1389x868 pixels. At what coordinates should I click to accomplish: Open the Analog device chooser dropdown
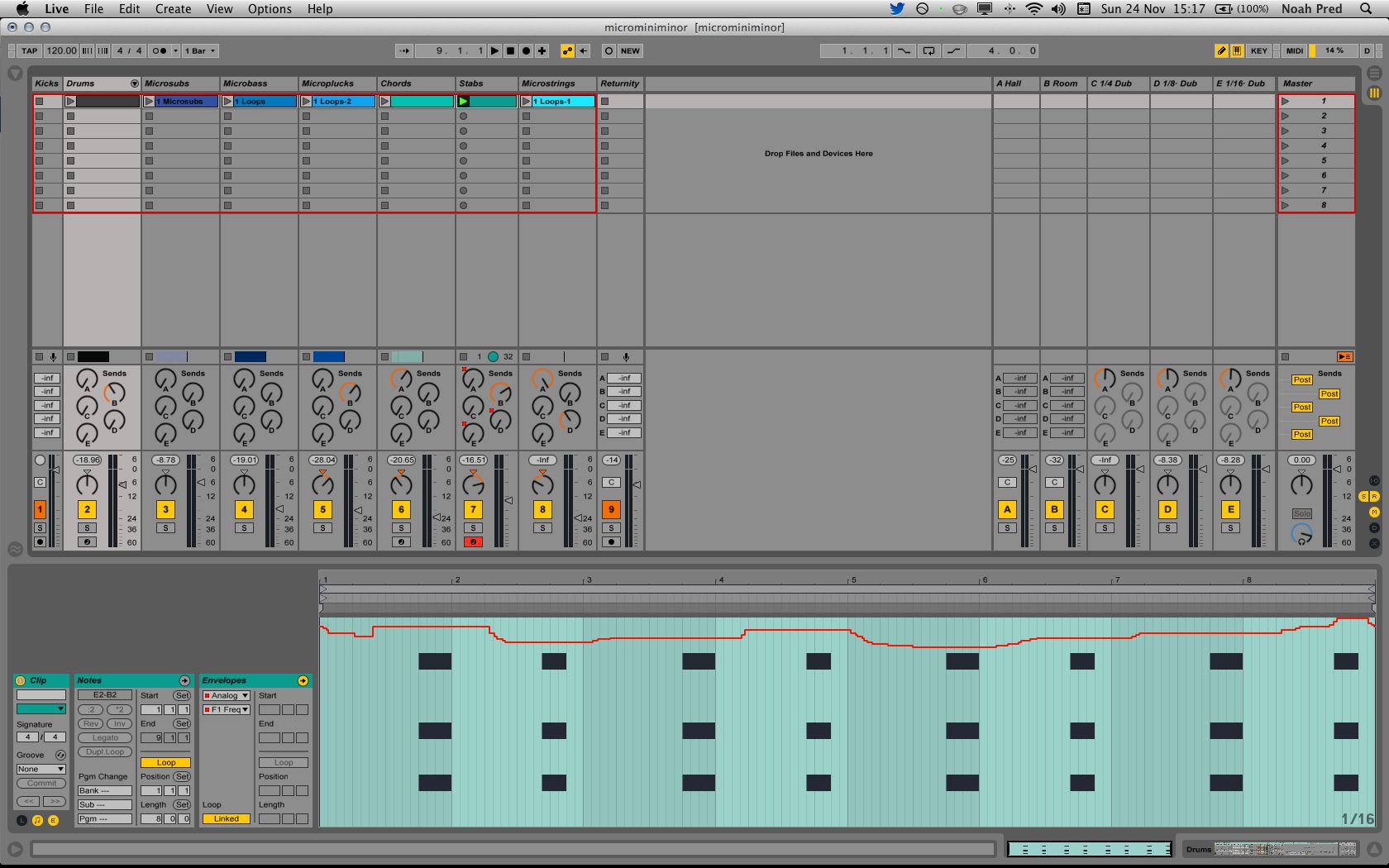pos(226,696)
